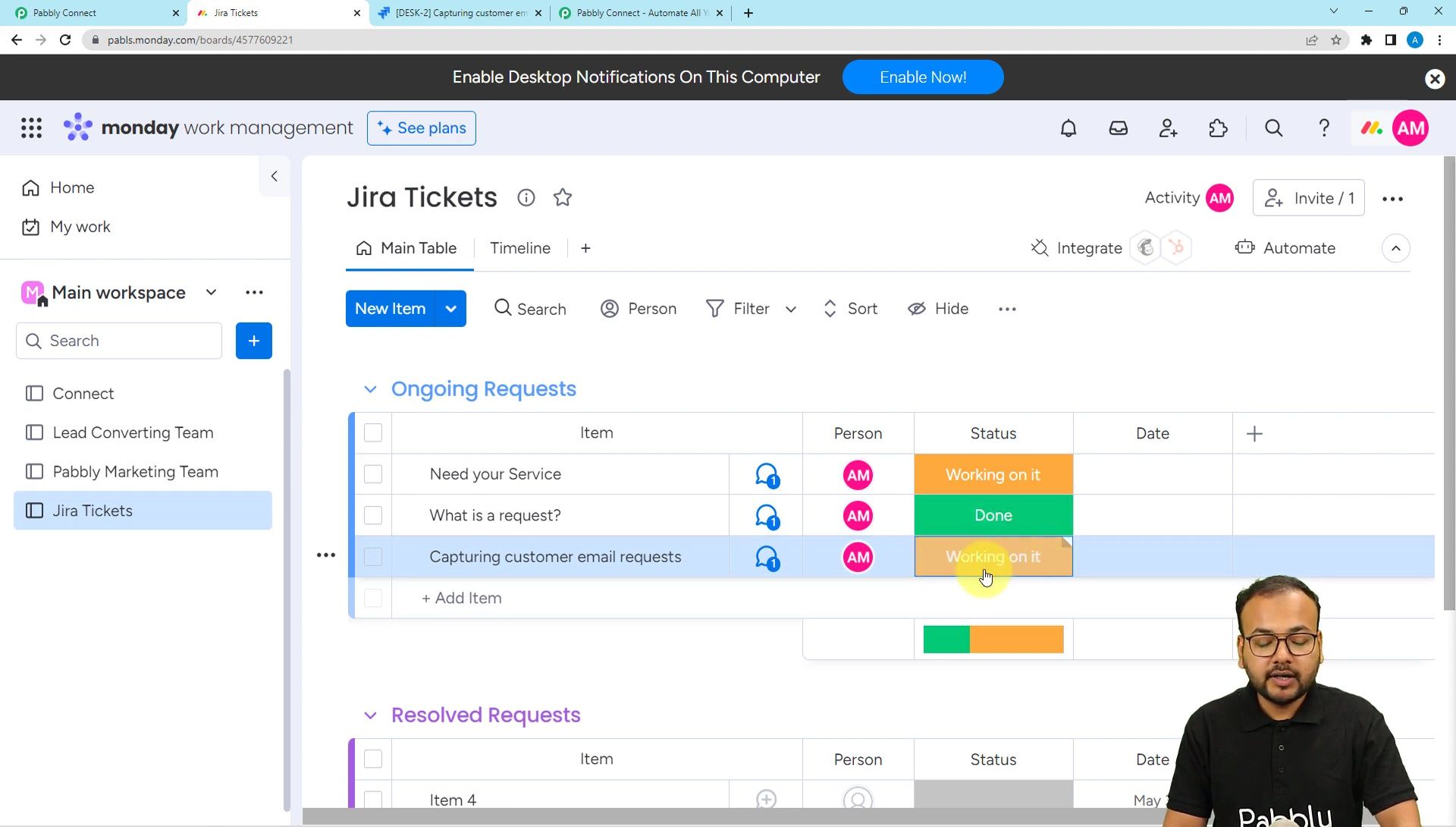The width and height of the screenshot is (1456, 827).
Task: Star the Jira Tickets board
Action: 563,198
